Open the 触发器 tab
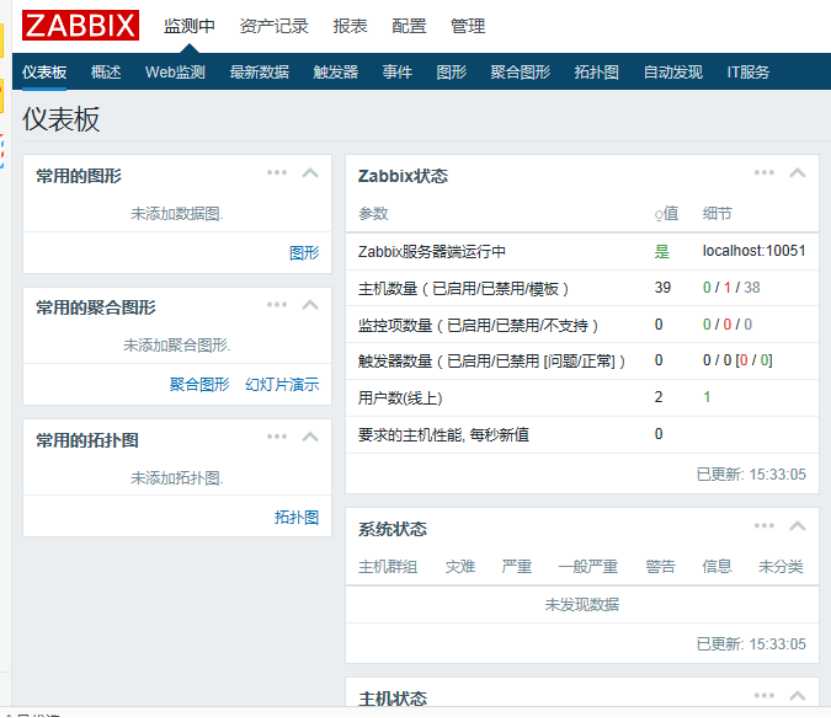Screen dimensions: 831x718 pyautogui.click(x=336, y=72)
